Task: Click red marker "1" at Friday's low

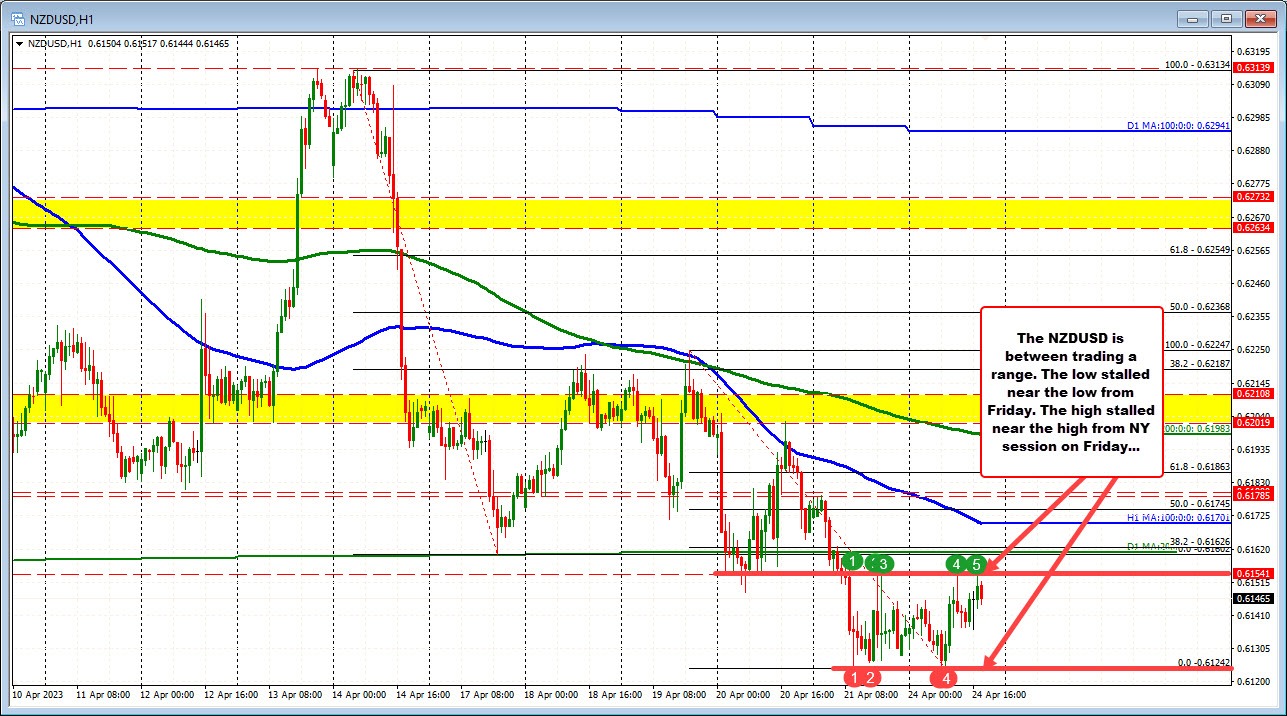Action: 855,677
